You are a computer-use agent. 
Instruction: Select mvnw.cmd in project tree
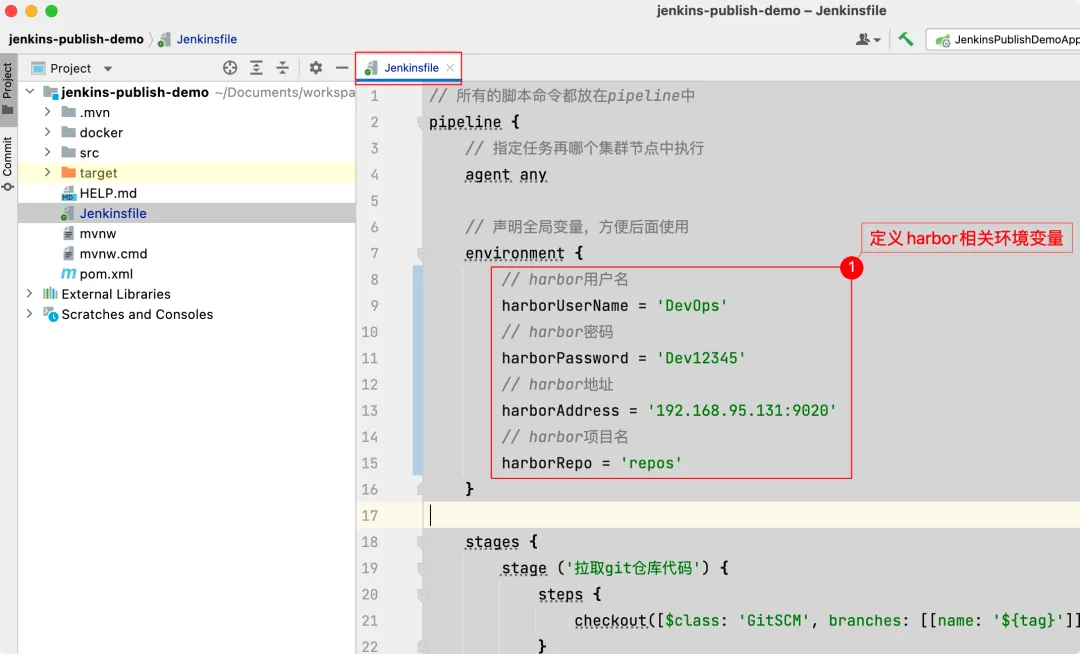coord(114,253)
